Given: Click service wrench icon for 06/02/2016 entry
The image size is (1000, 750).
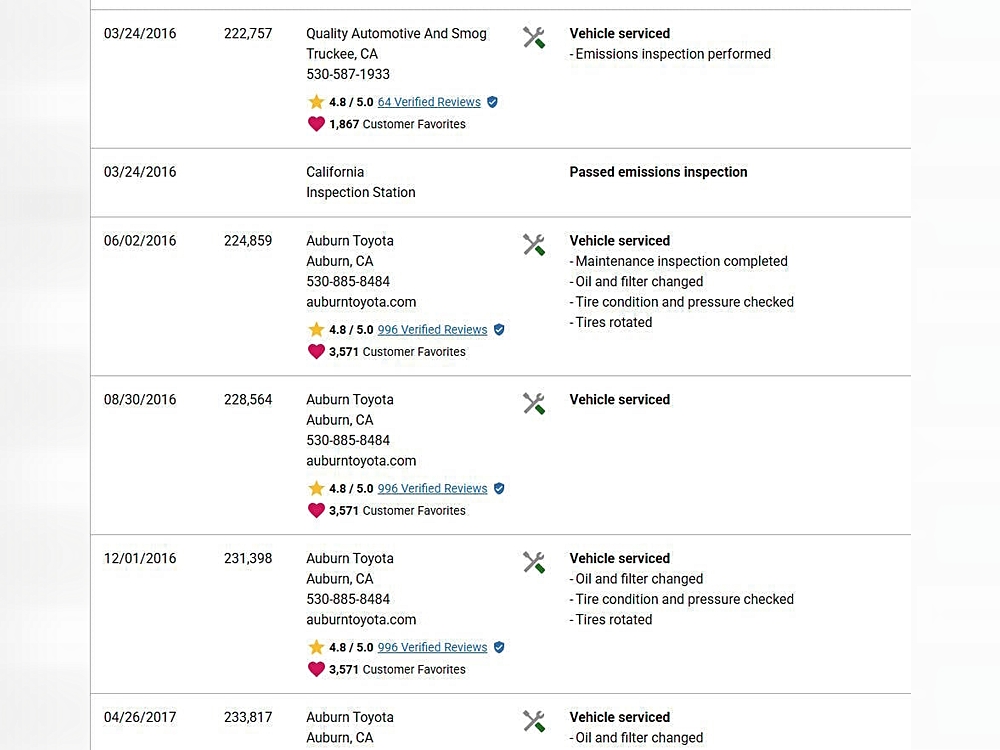Looking at the screenshot, I should point(534,245).
